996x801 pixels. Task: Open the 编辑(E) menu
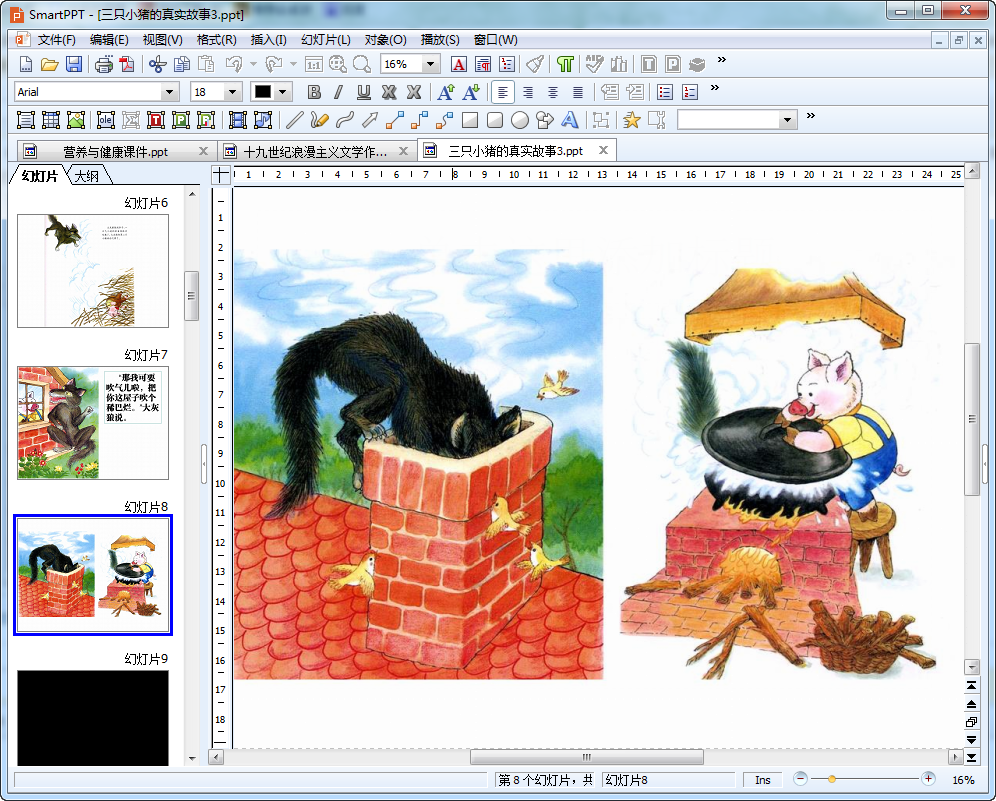tap(109, 40)
